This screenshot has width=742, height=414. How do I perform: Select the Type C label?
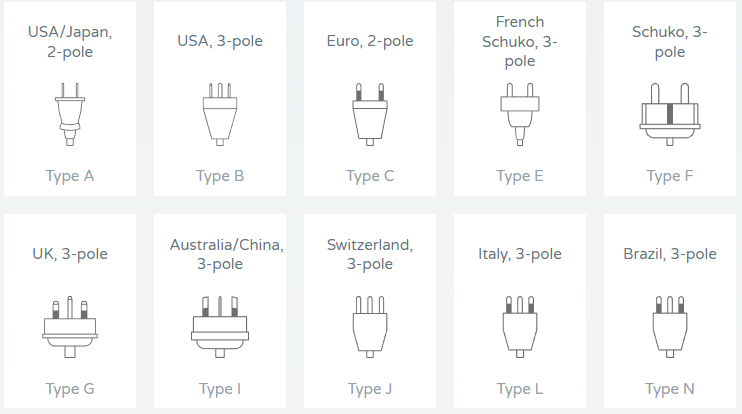(370, 177)
